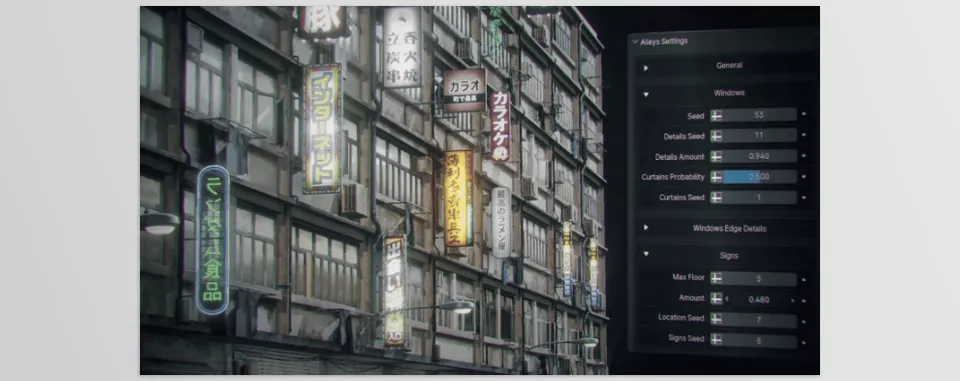Click the red カラオケ sign in the render
The image size is (960, 381).
coord(500,126)
